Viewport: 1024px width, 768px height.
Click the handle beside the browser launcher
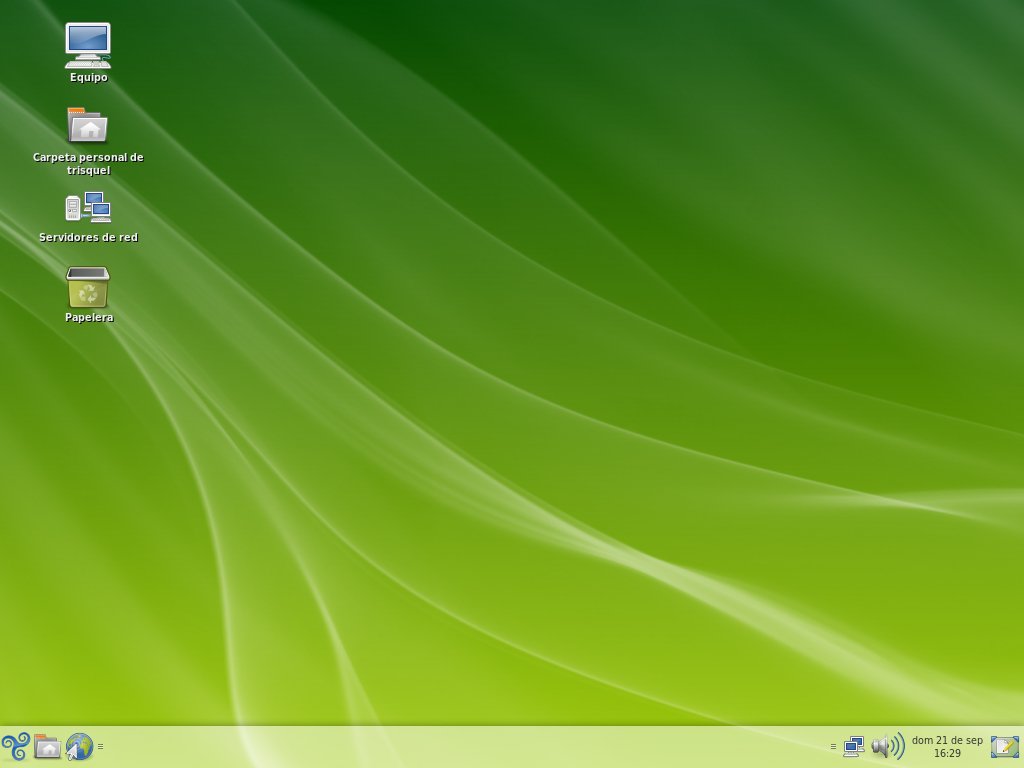click(x=101, y=746)
